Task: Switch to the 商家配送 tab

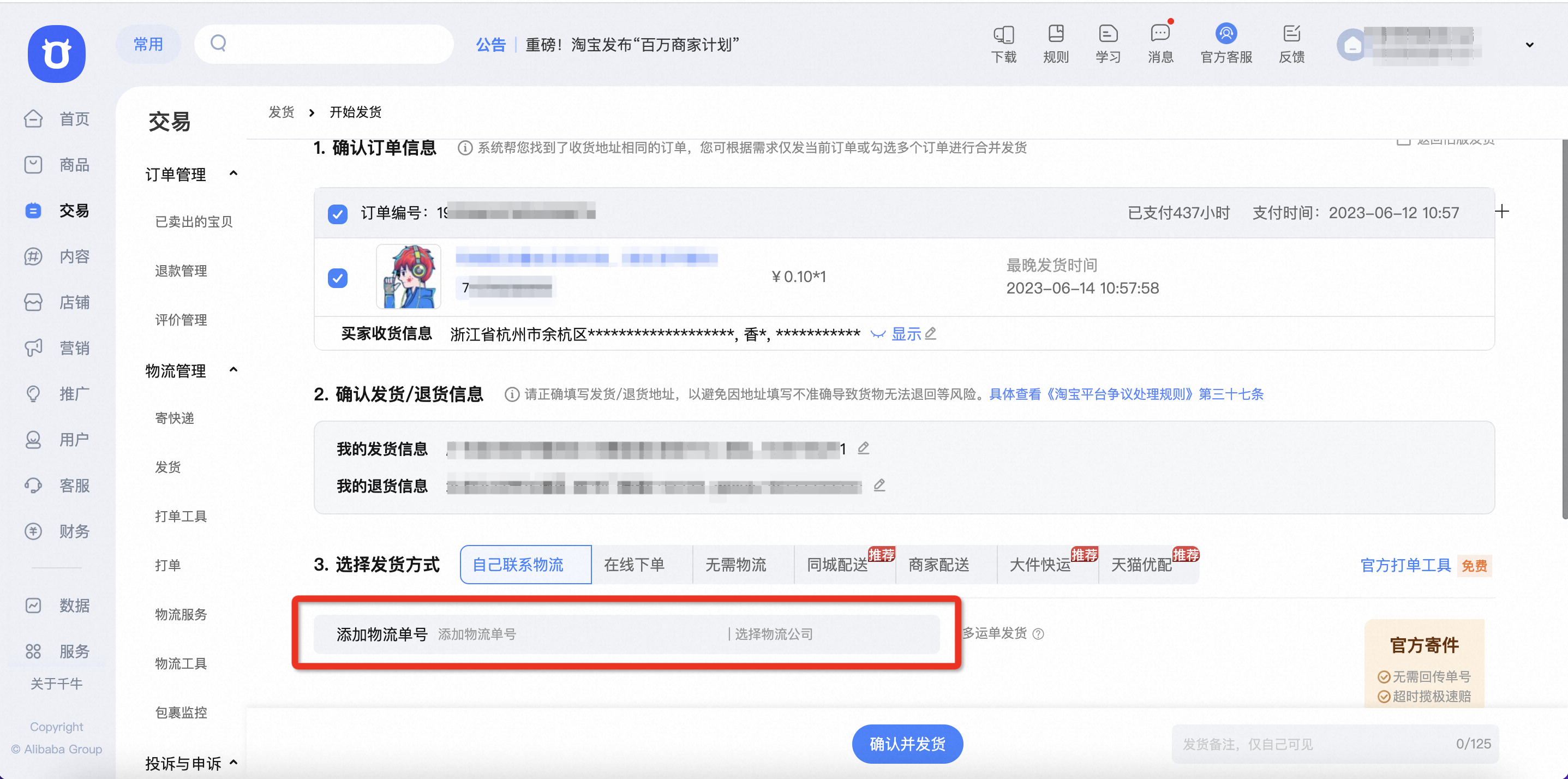Action: tap(947, 565)
